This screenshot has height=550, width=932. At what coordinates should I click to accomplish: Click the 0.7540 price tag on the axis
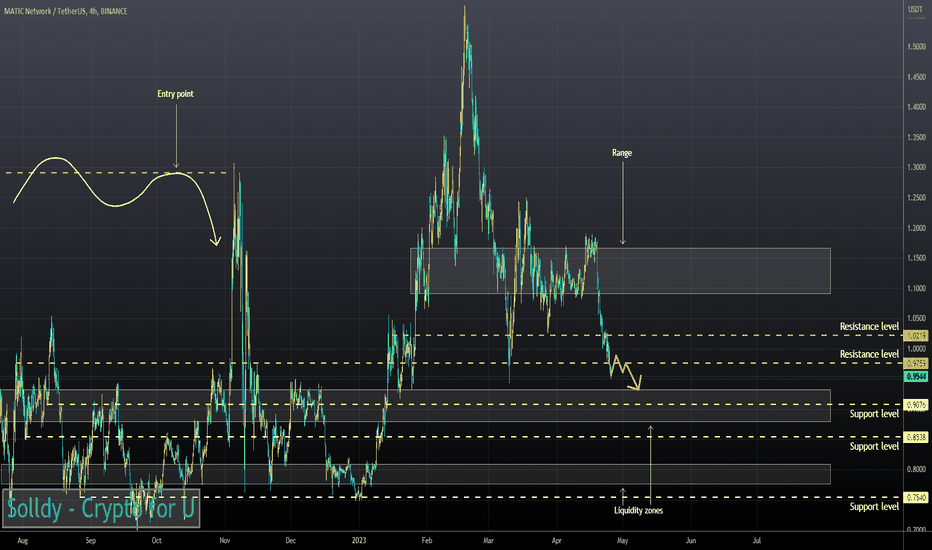click(916, 498)
